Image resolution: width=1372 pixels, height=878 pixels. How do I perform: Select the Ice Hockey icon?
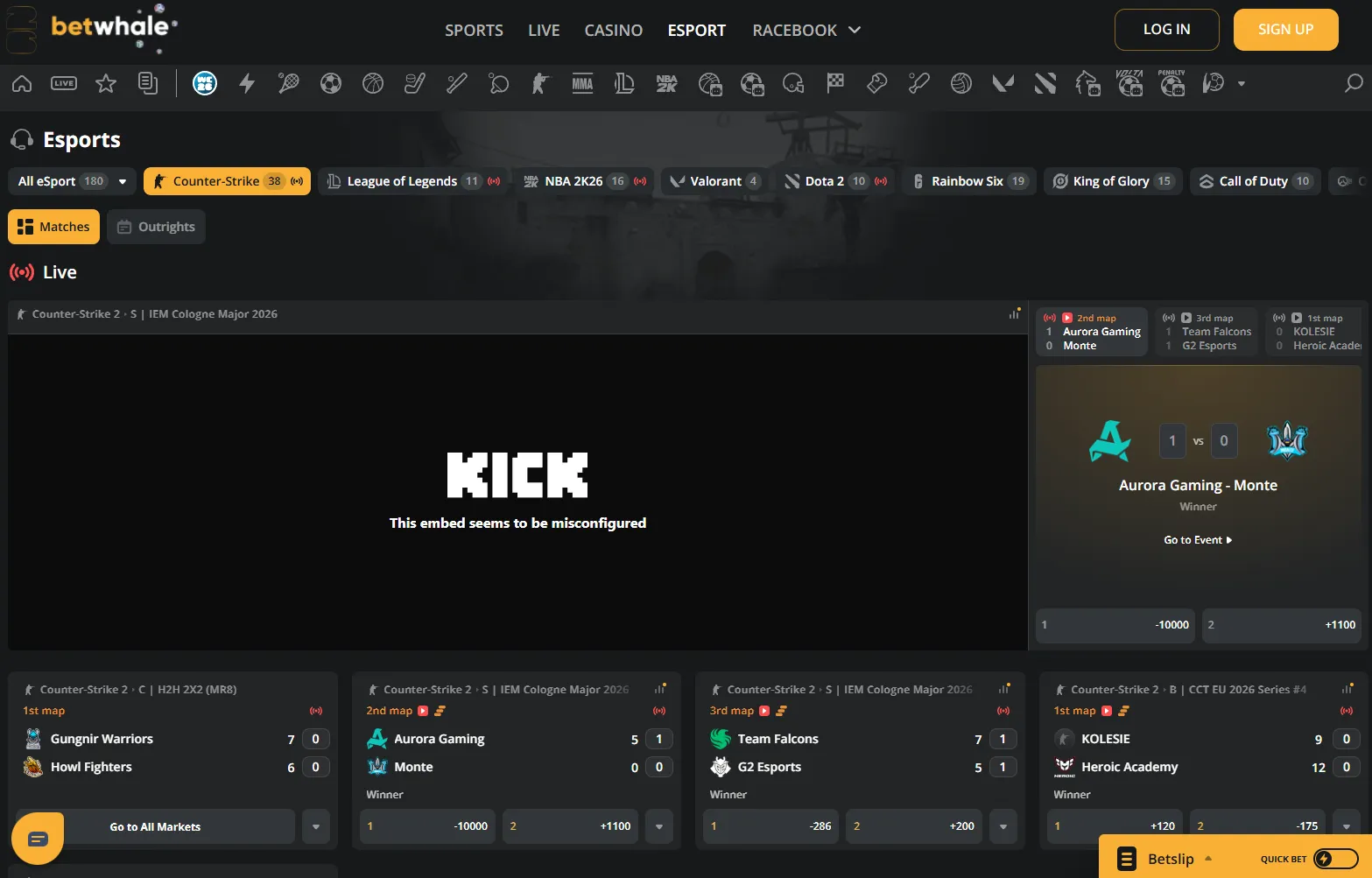point(415,83)
